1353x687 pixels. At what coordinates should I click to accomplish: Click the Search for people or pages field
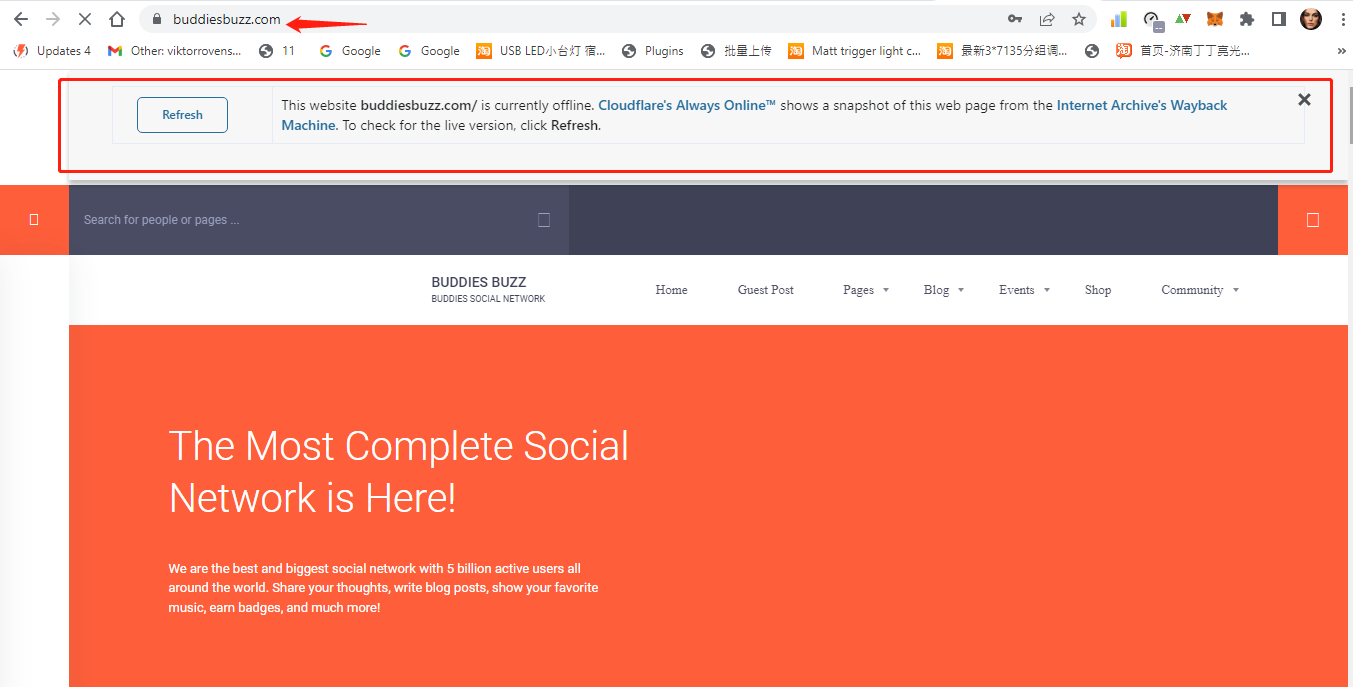[300, 220]
